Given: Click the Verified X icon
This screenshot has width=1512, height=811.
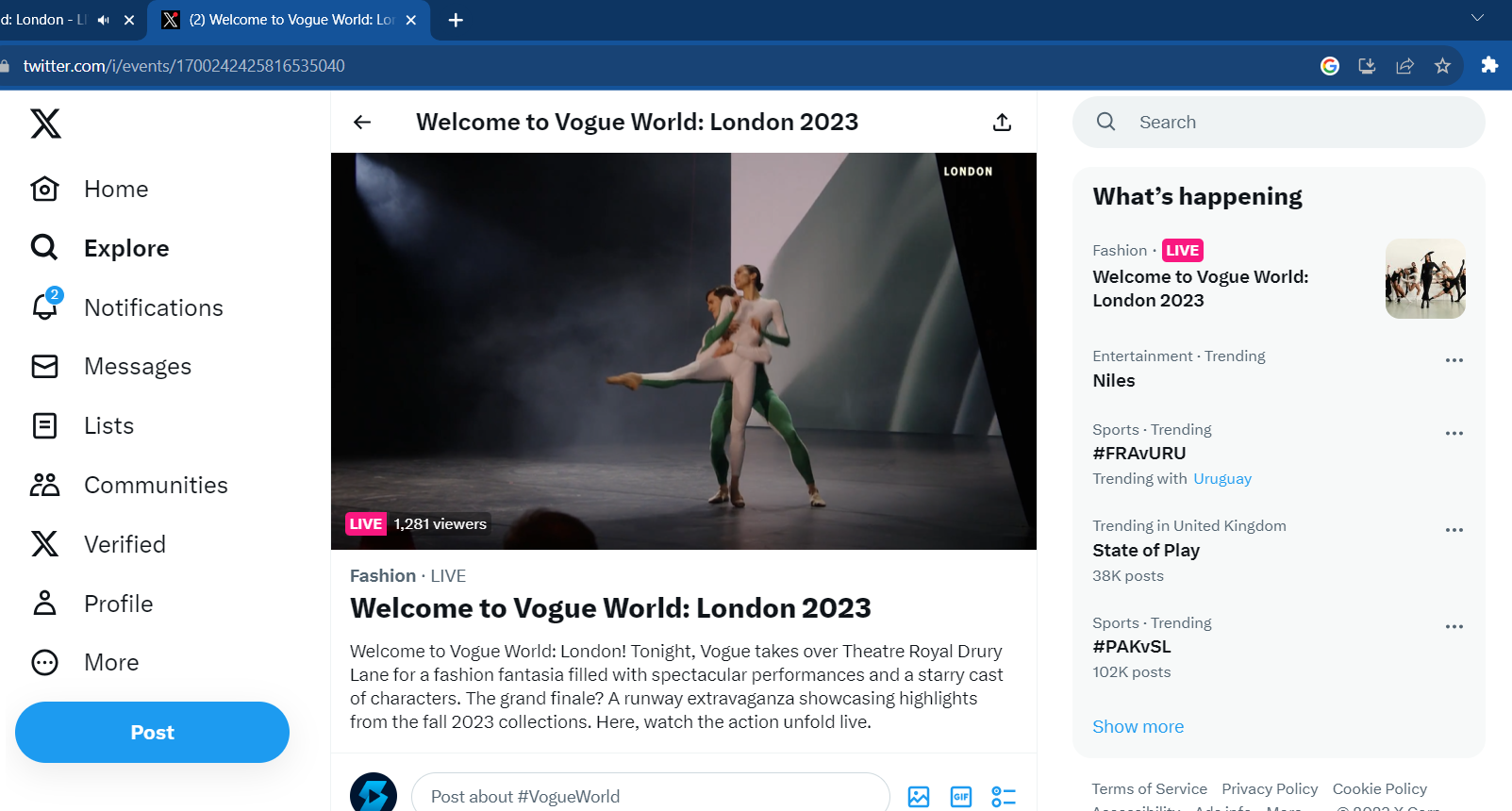Looking at the screenshot, I should click(44, 544).
